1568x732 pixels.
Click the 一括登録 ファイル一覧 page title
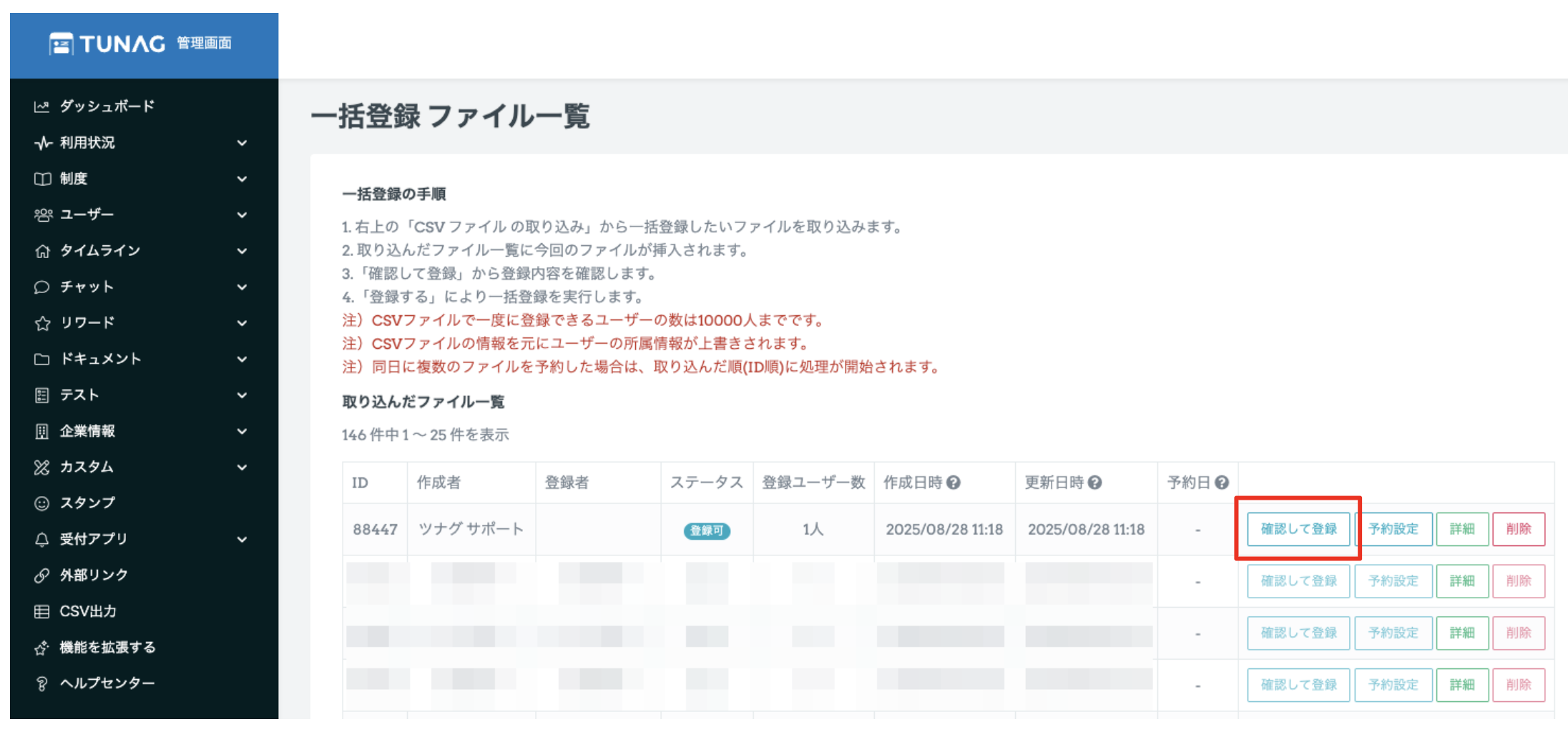click(x=451, y=116)
